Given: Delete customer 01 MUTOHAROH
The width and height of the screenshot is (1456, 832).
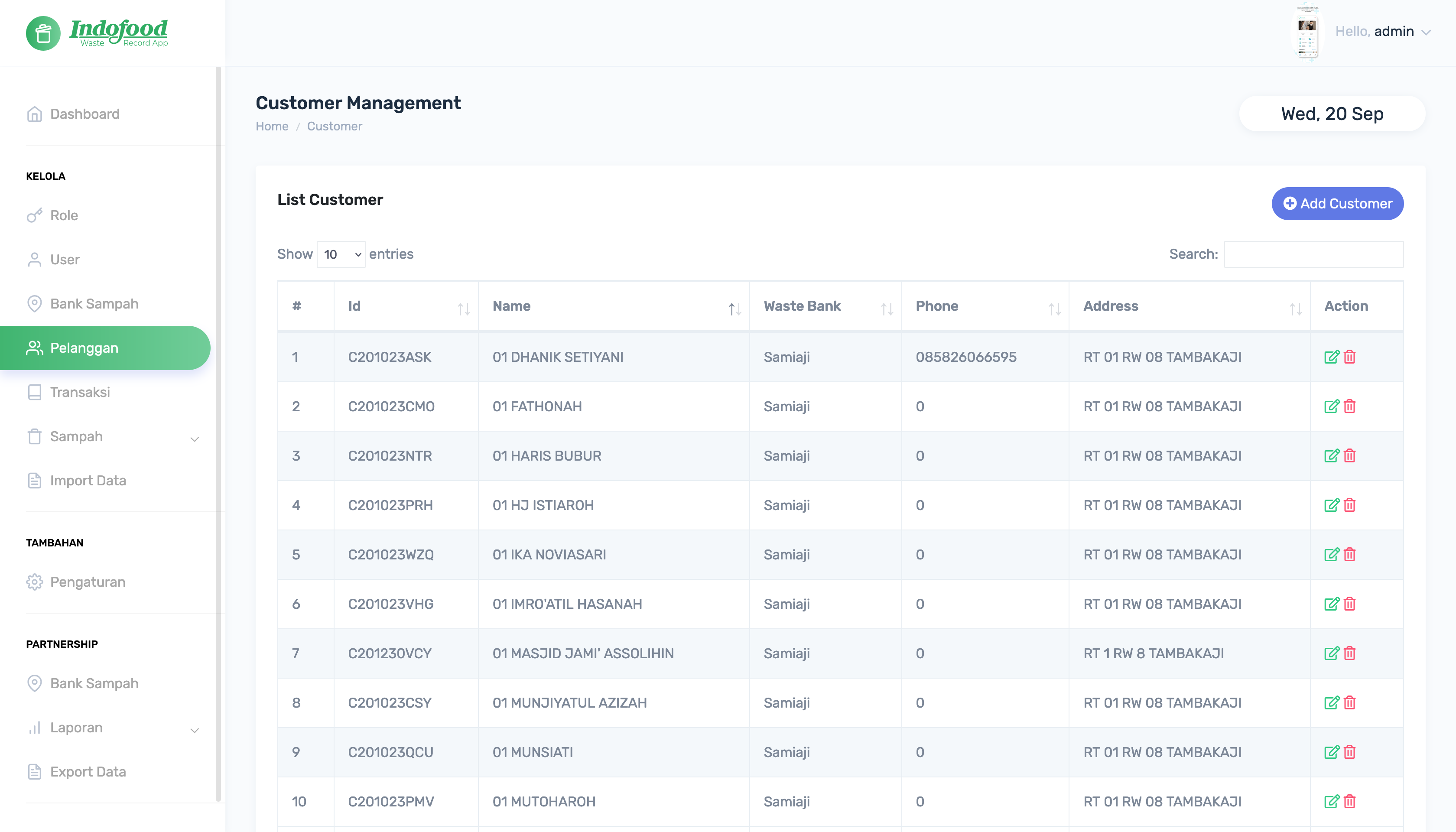Looking at the screenshot, I should pyautogui.click(x=1350, y=802).
